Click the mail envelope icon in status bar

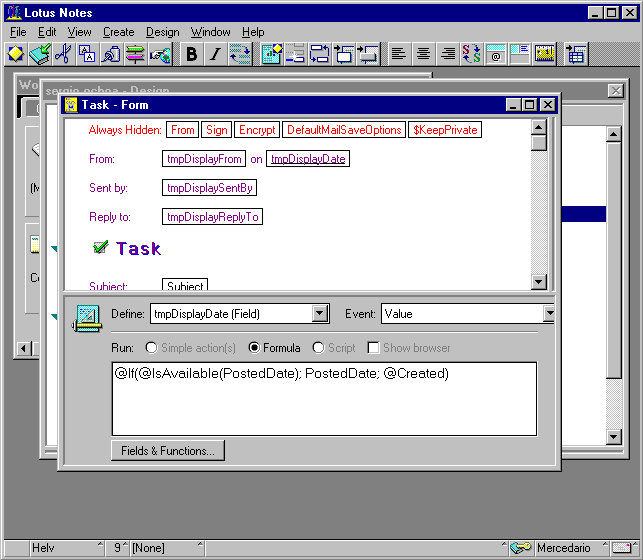621,547
